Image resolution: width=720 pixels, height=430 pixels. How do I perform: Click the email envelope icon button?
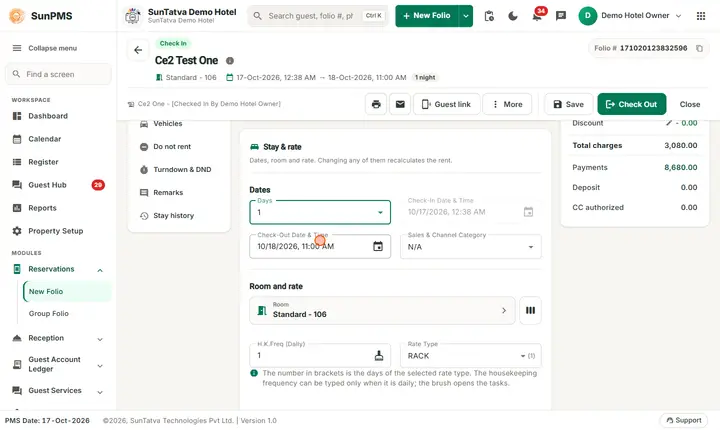[400, 104]
